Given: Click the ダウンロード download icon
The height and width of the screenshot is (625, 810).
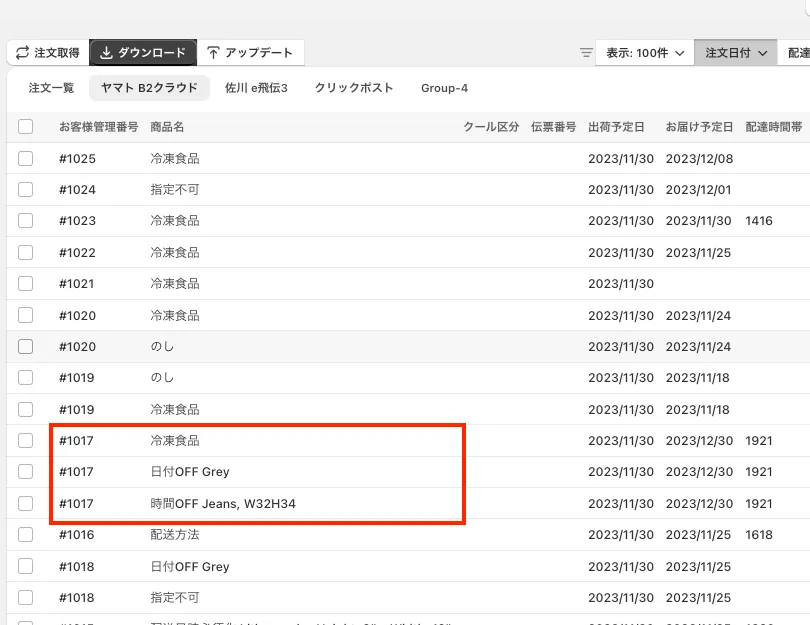Looking at the screenshot, I should (106, 53).
